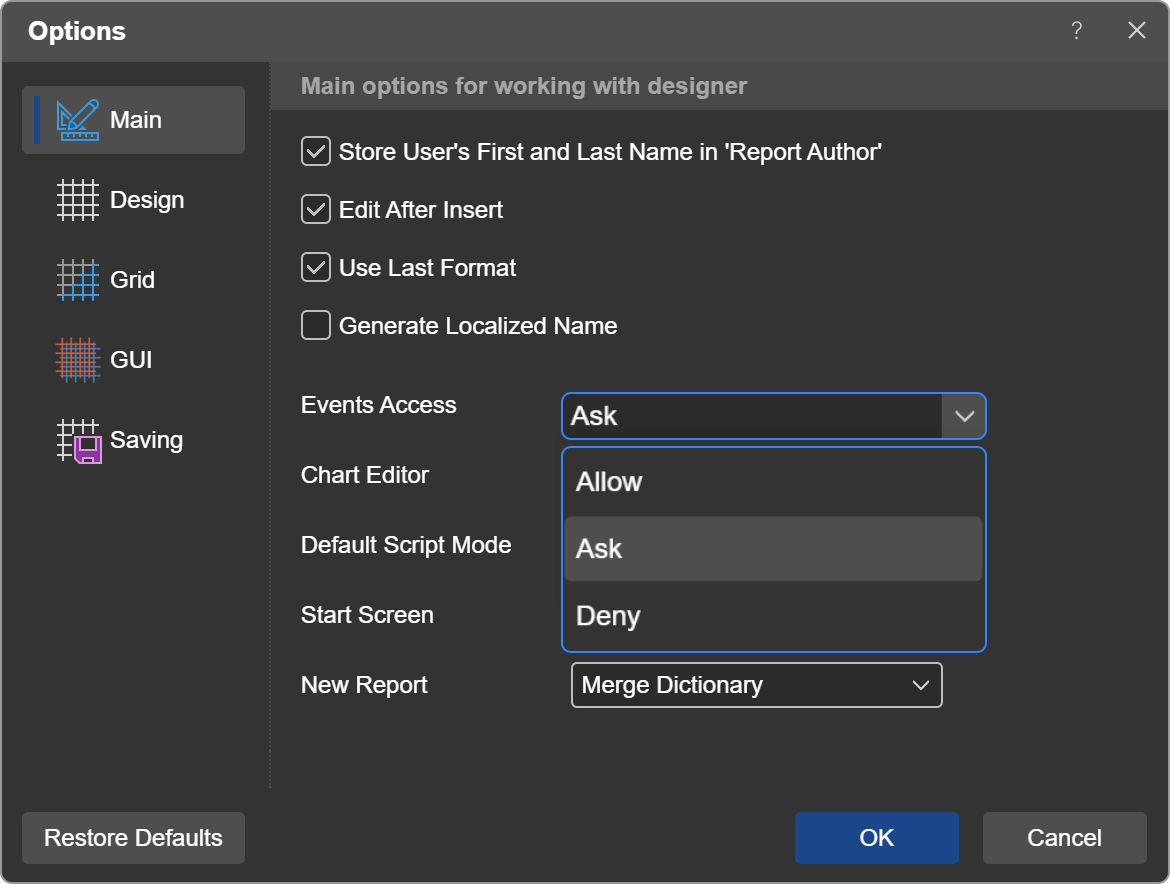Switch to the Design options tab
The height and width of the screenshot is (884, 1170).
pyautogui.click(x=146, y=200)
